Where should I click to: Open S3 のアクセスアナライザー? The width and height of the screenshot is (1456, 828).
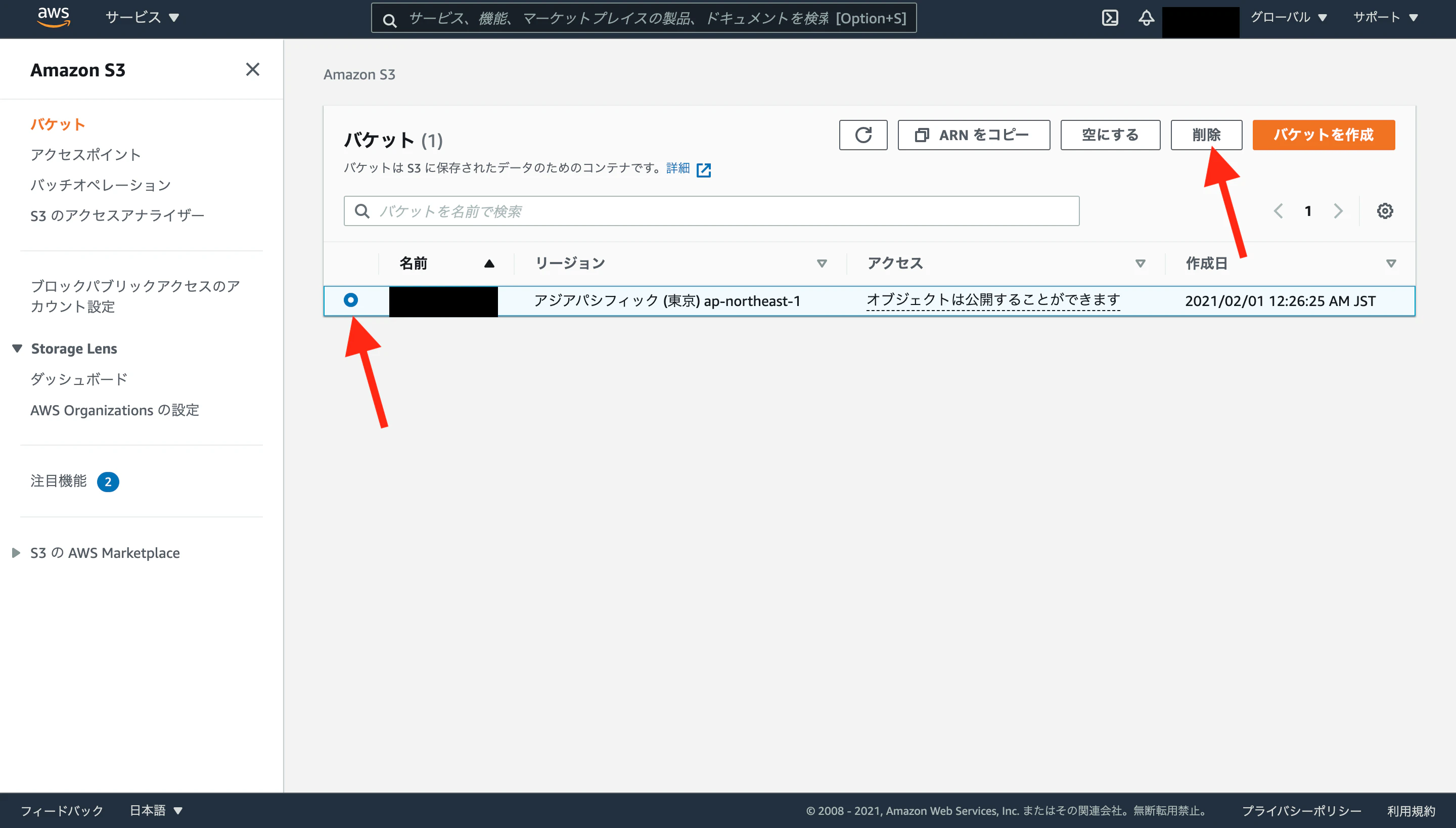point(117,215)
